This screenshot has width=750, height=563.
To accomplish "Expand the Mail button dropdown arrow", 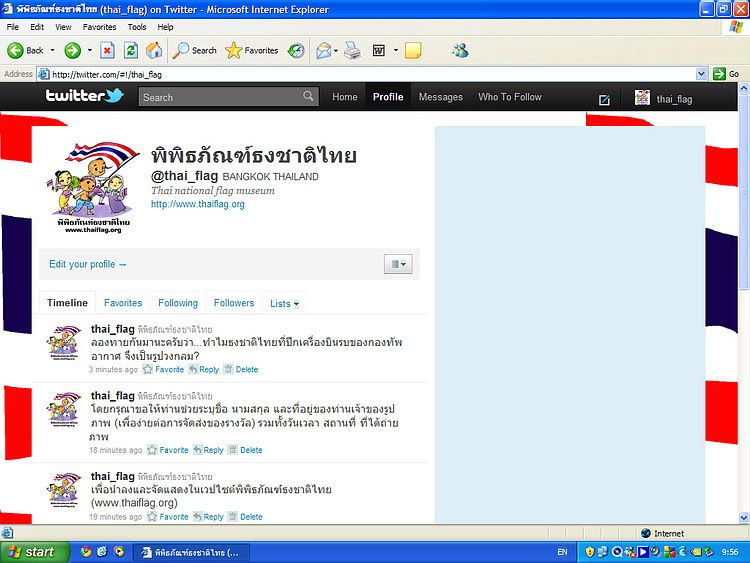I will 336,50.
